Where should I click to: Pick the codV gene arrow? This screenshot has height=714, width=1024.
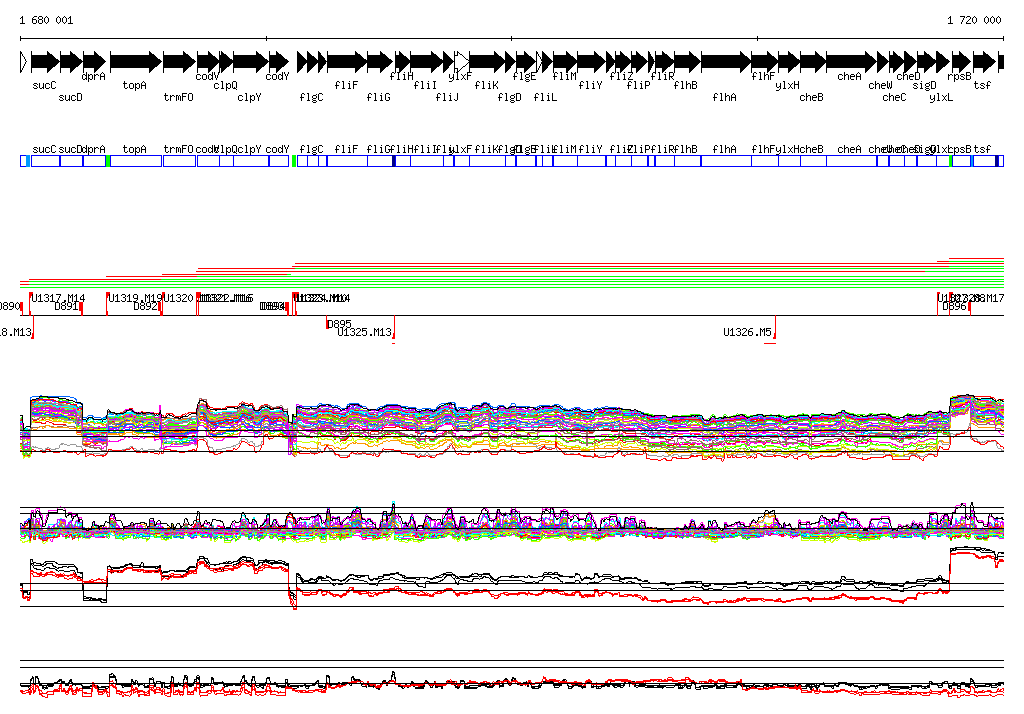pos(208,62)
